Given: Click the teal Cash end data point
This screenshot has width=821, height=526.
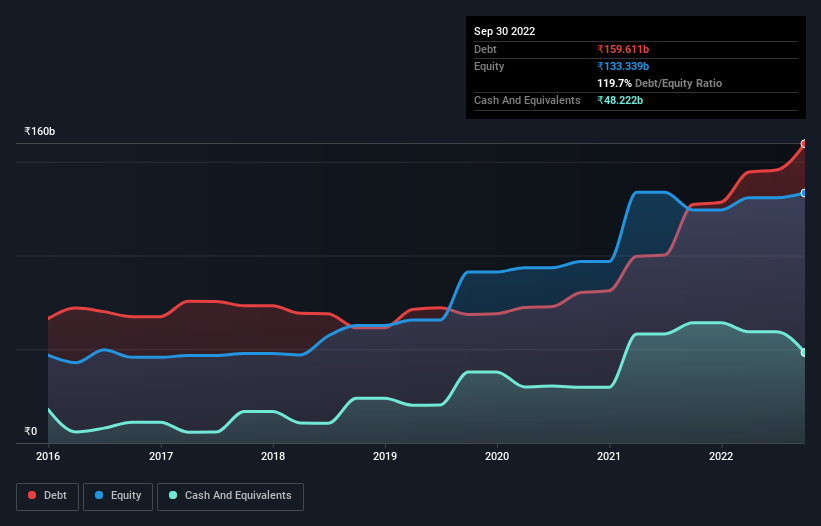Looking at the screenshot, I should coord(804,353).
